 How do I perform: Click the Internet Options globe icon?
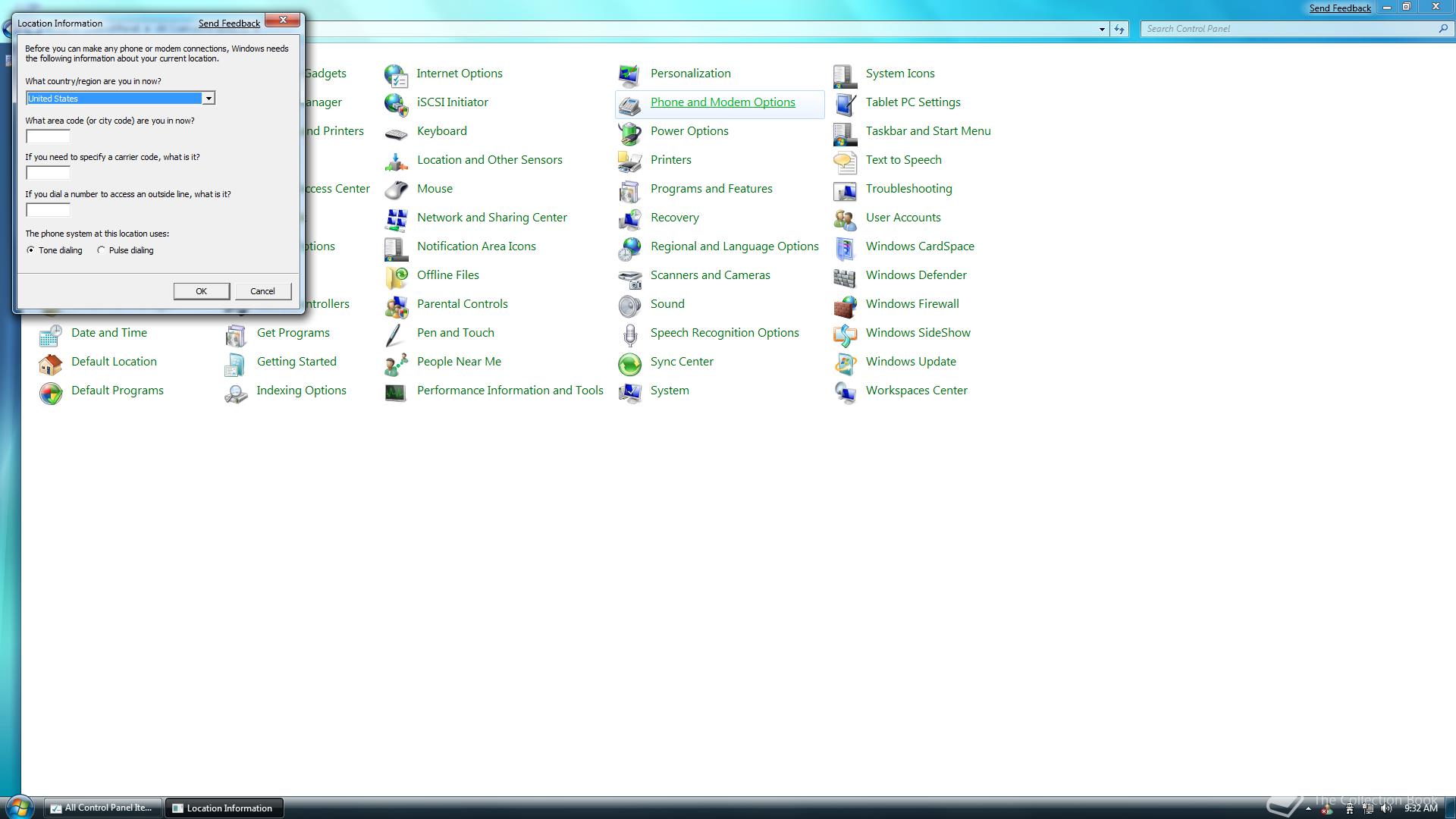(396, 75)
